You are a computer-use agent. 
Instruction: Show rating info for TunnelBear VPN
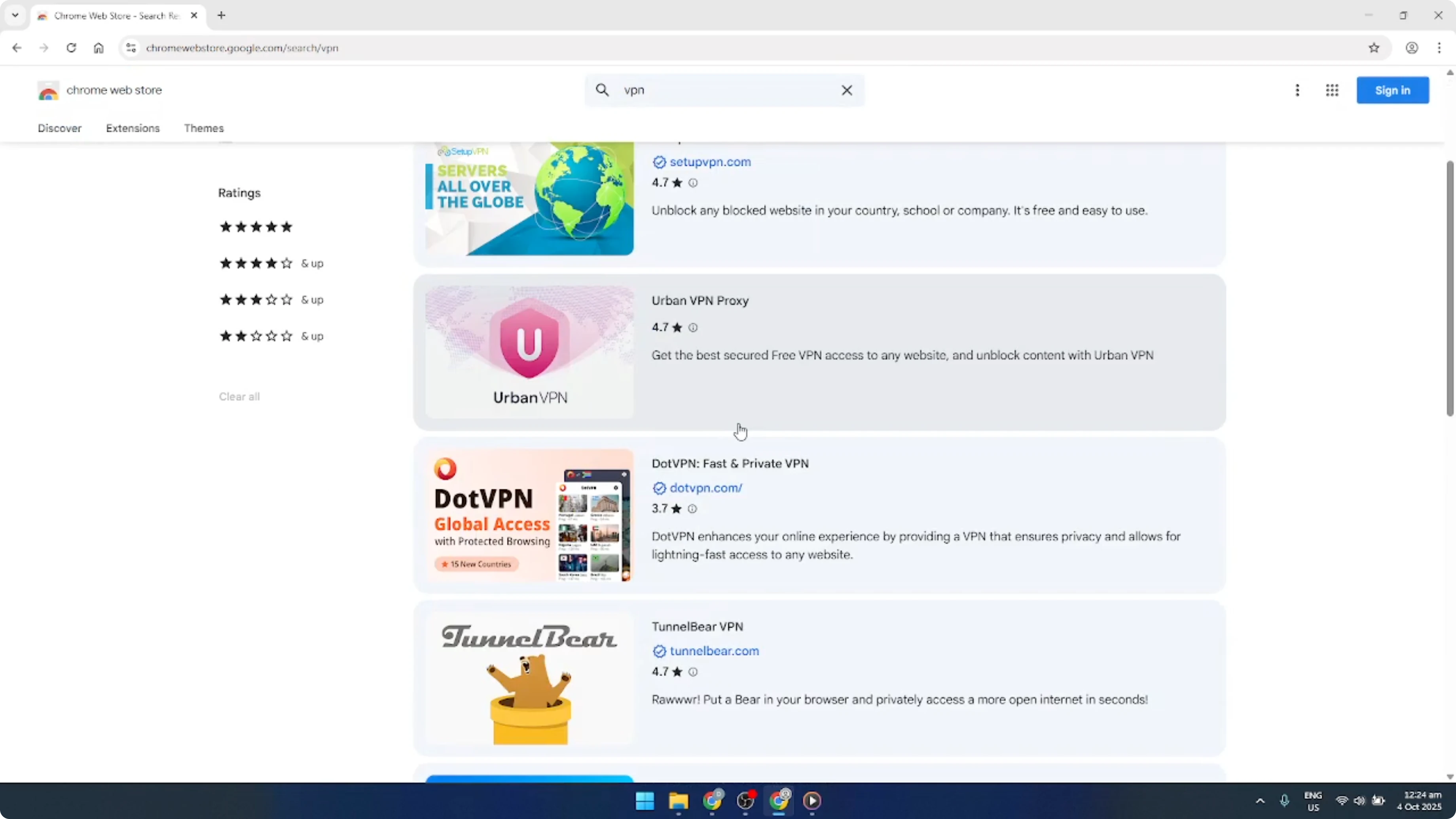pyautogui.click(x=693, y=671)
